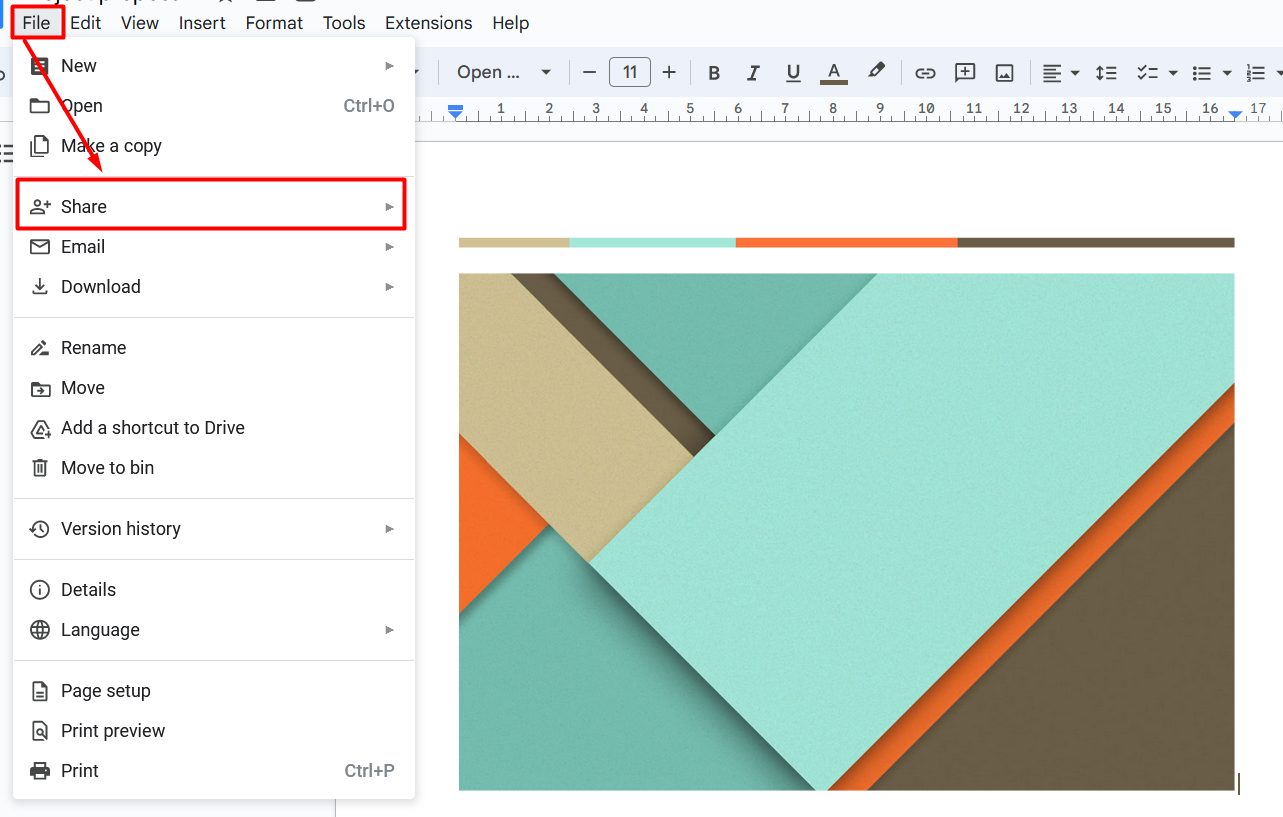The height and width of the screenshot is (817, 1283).
Task: Insert a link
Action: (x=925, y=72)
